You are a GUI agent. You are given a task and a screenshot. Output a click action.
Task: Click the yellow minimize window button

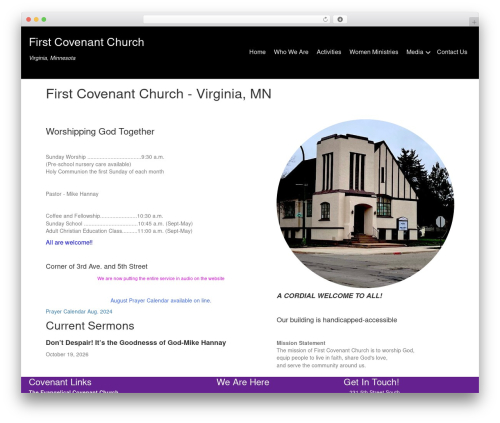point(36,19)
